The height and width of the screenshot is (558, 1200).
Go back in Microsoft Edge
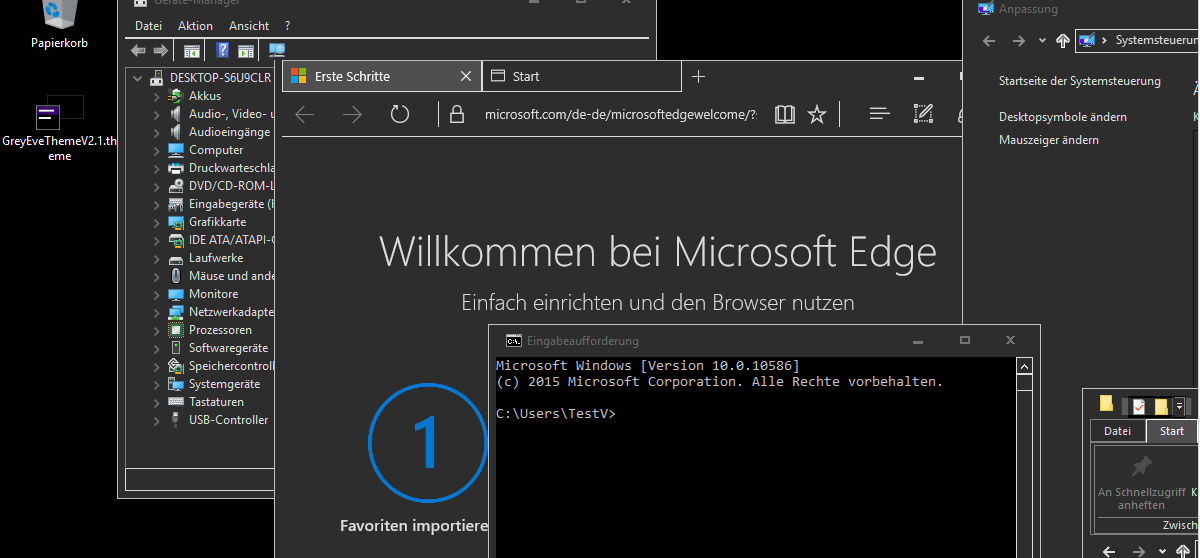click(x=305, y=114)
